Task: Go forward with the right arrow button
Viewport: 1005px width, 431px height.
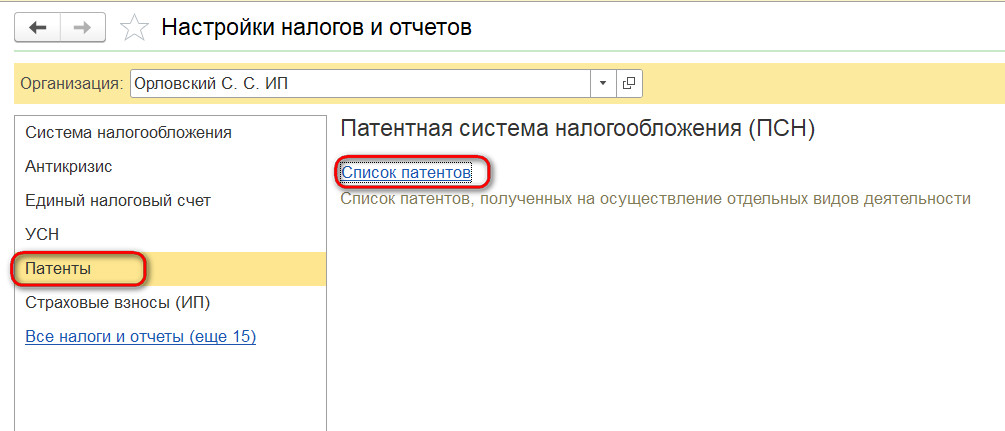Action: [83, 28]
